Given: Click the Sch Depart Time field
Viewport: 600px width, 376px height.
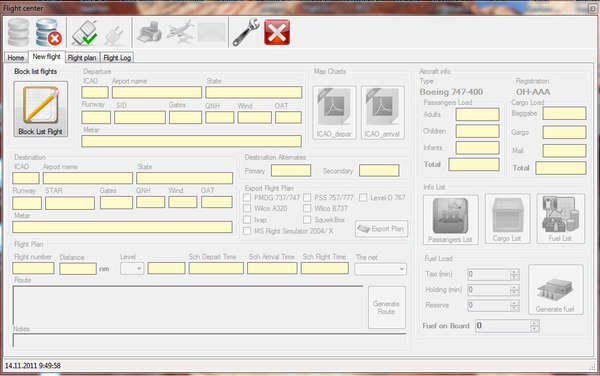Looking at the screenshot, I should [216, 268].
